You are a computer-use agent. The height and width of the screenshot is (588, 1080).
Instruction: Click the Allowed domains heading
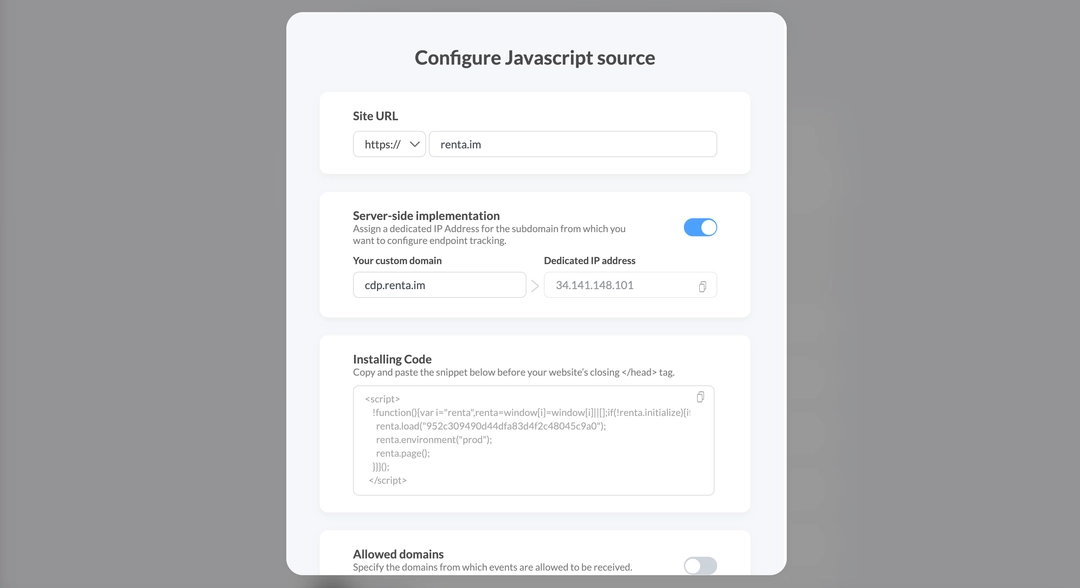tap(398, 554)
